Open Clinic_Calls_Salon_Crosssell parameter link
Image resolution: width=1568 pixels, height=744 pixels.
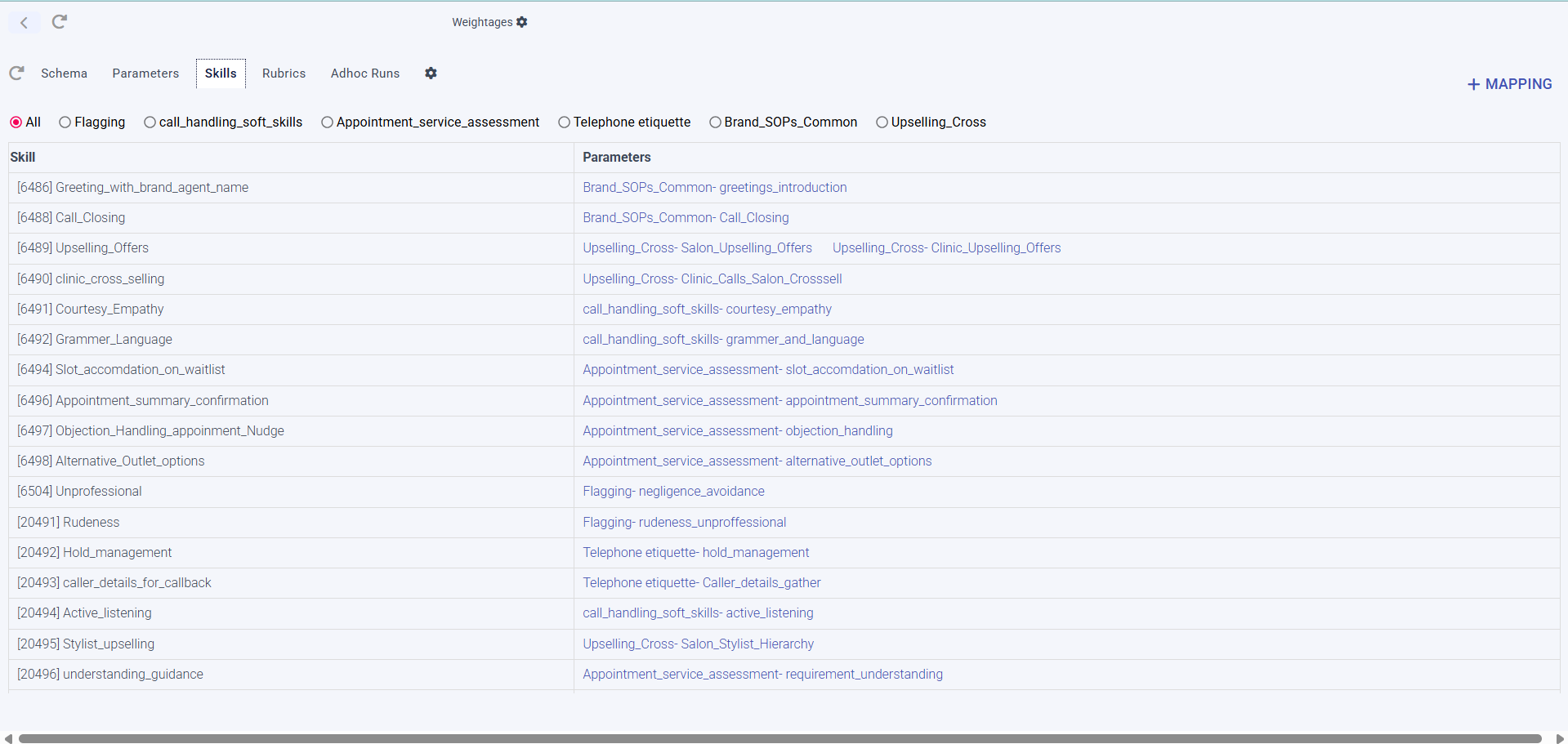pyautogui.click(x=712, y=279)
